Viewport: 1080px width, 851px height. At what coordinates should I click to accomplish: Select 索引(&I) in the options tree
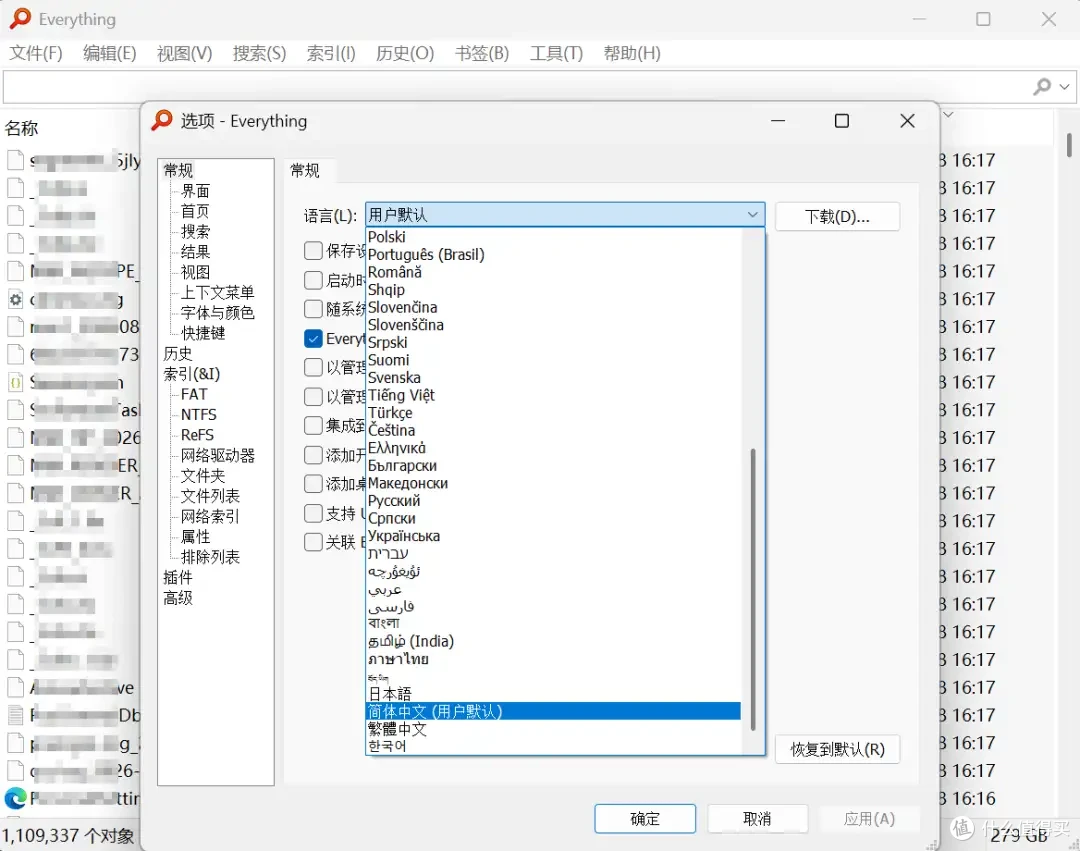coord(191,374)
